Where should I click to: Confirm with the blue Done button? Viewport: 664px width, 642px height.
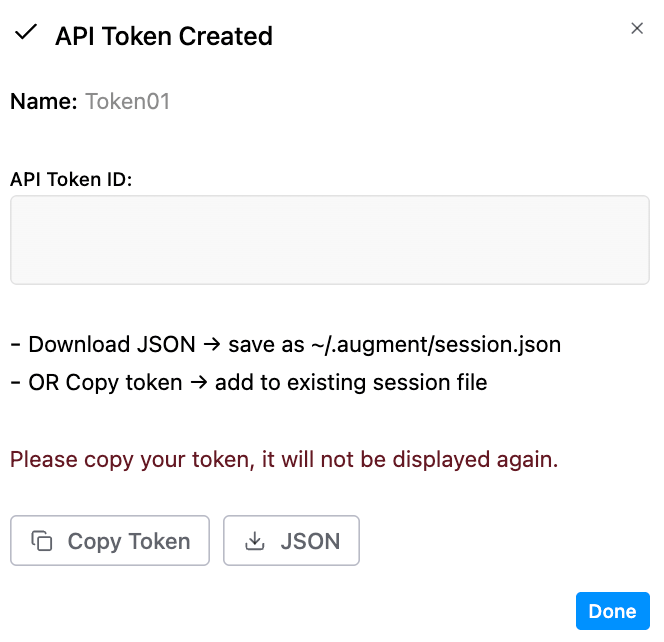tap(612, 611)
